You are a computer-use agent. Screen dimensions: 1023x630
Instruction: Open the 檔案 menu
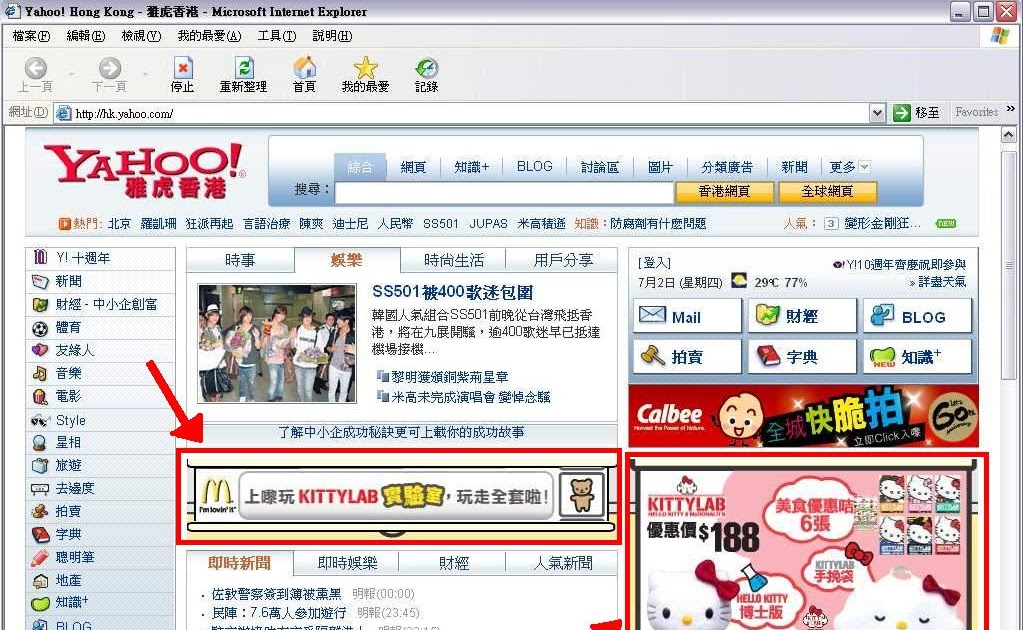[31, 36]
